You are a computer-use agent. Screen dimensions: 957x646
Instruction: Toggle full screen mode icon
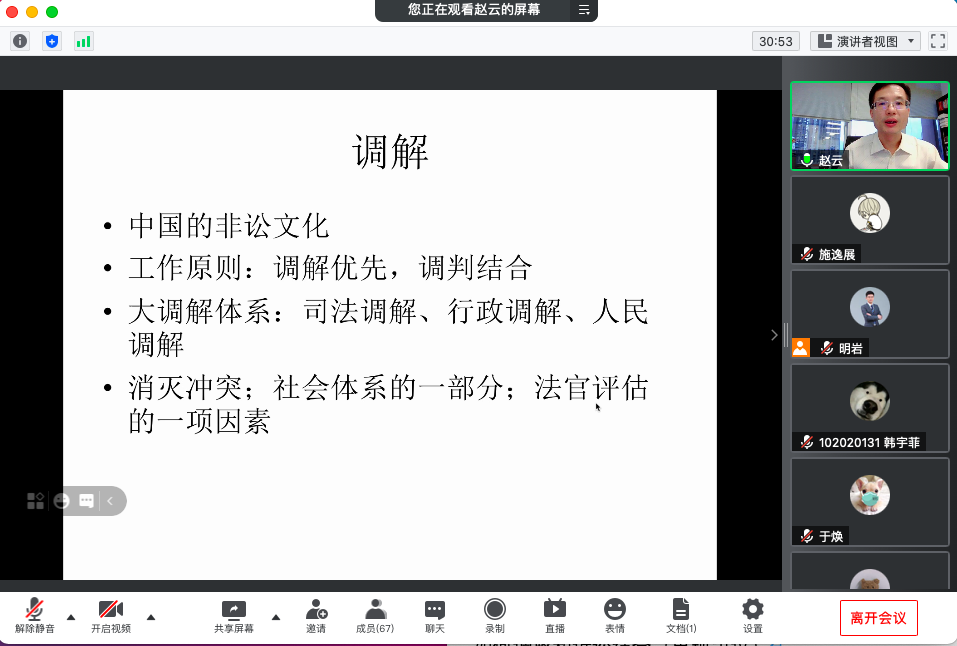(937, 41)
